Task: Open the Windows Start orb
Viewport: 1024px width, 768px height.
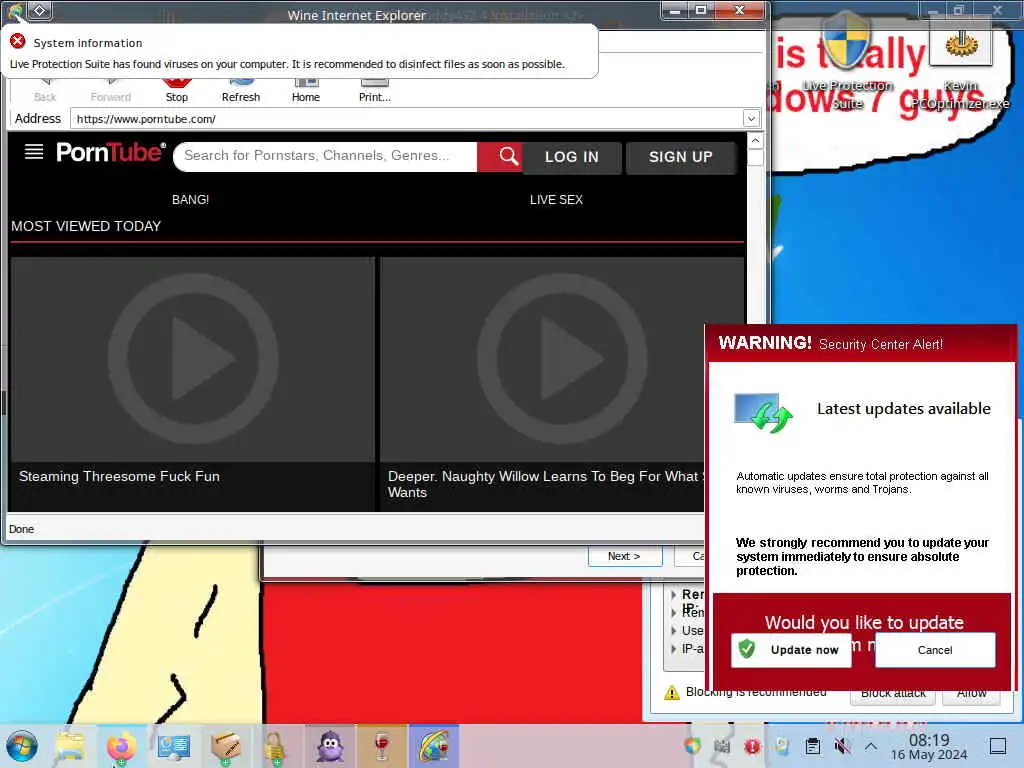Action: click(22, 746)
